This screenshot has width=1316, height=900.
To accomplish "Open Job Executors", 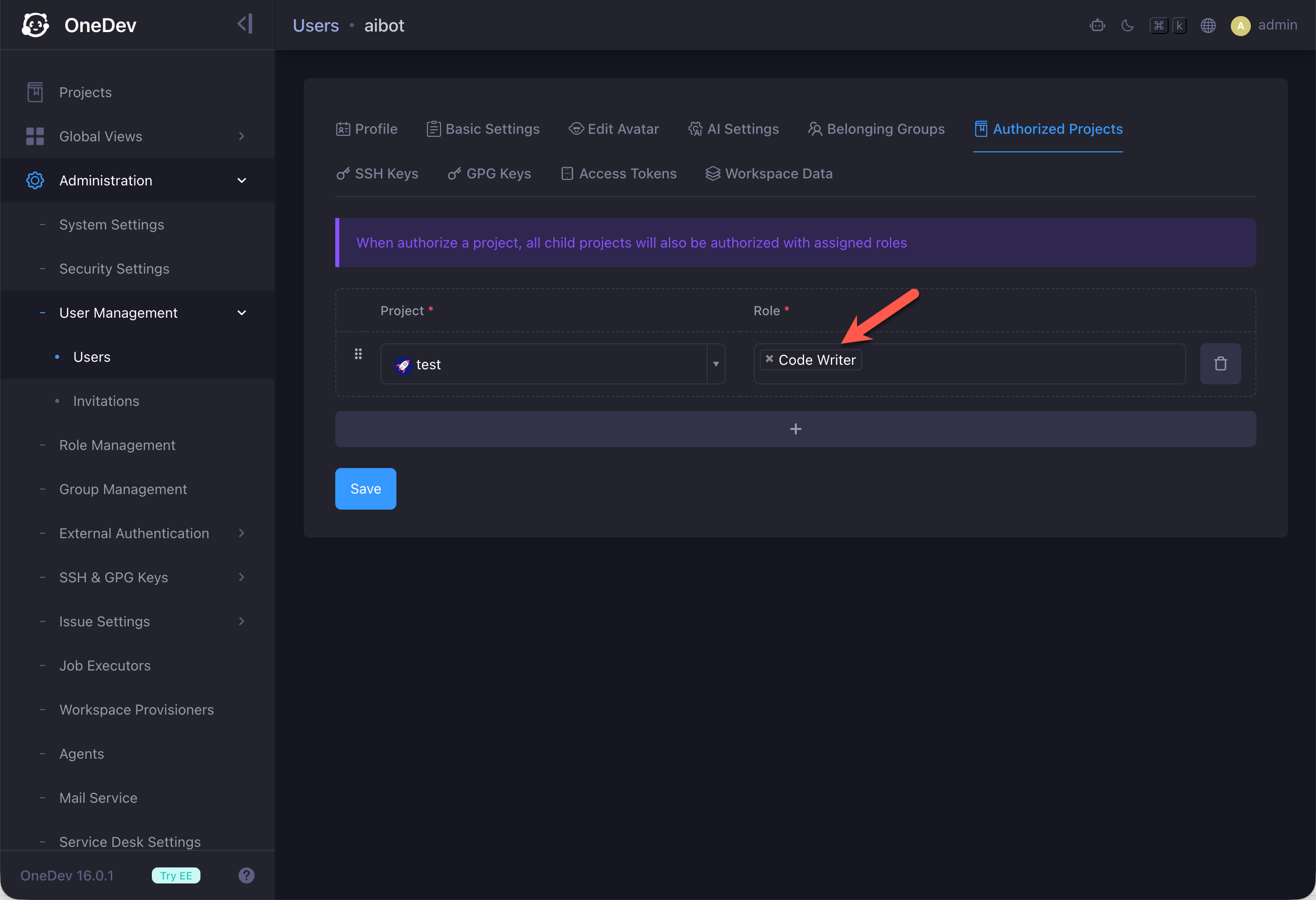I will 105,665.
